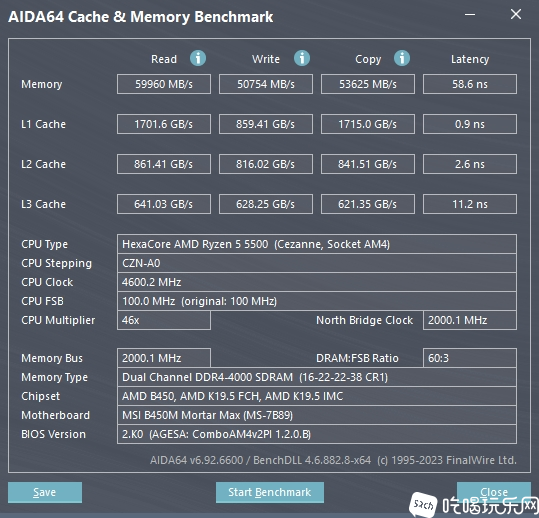
Task: Click the North Bridge Clock value field
Action: (470, 320)
